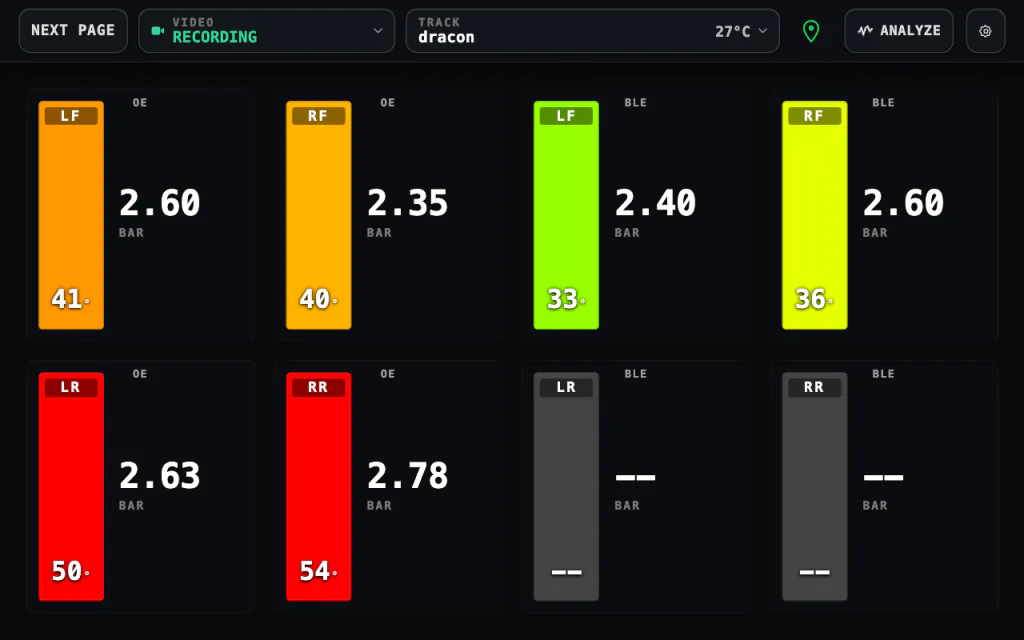Click the OE label above 2.63
This screenshot has width=1024, height=640.
[140, 374]
